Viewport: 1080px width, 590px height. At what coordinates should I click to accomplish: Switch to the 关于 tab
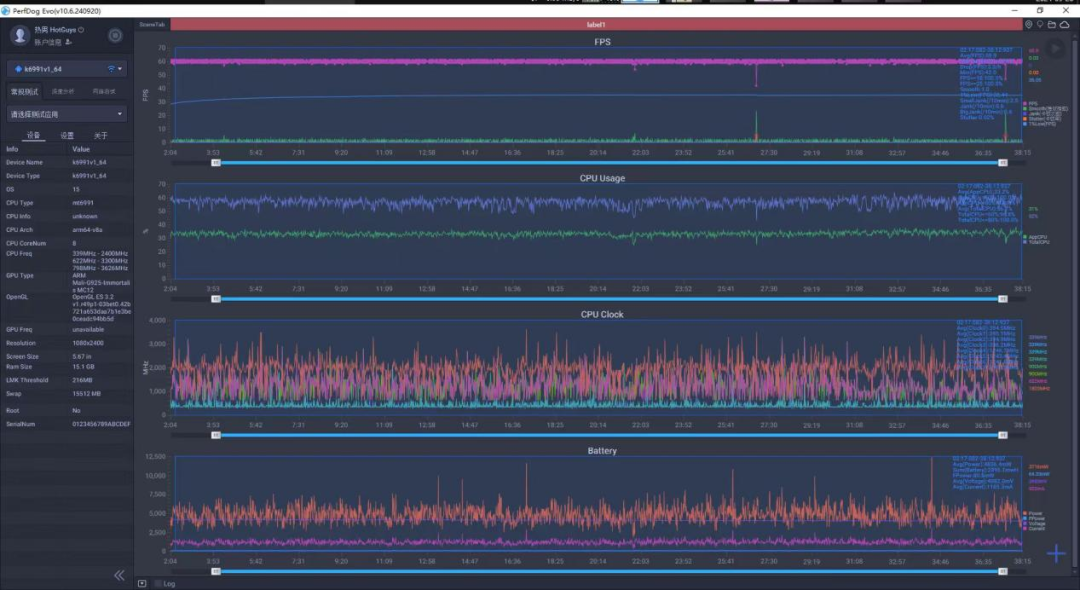(x=100, y=135)
